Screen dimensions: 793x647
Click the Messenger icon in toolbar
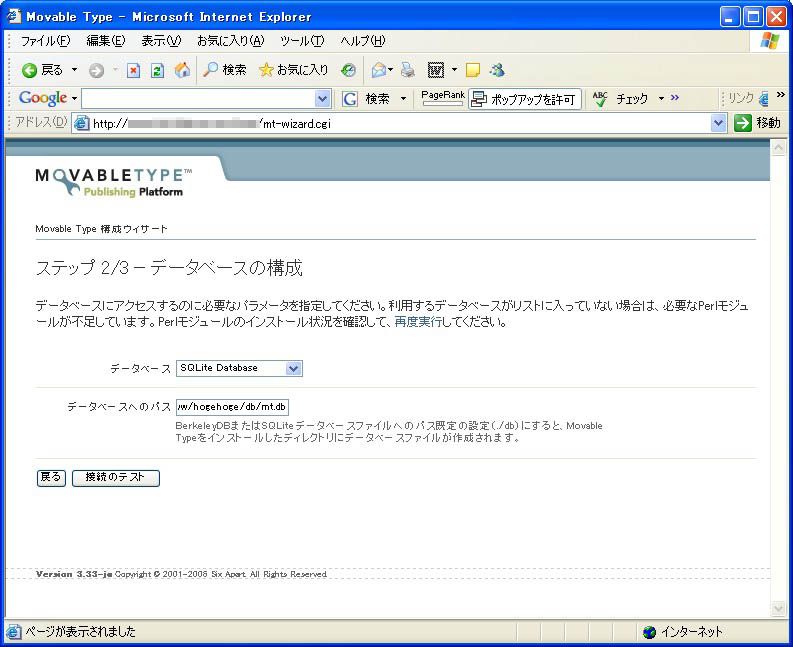pyautogui.click(x=497, y=70)
